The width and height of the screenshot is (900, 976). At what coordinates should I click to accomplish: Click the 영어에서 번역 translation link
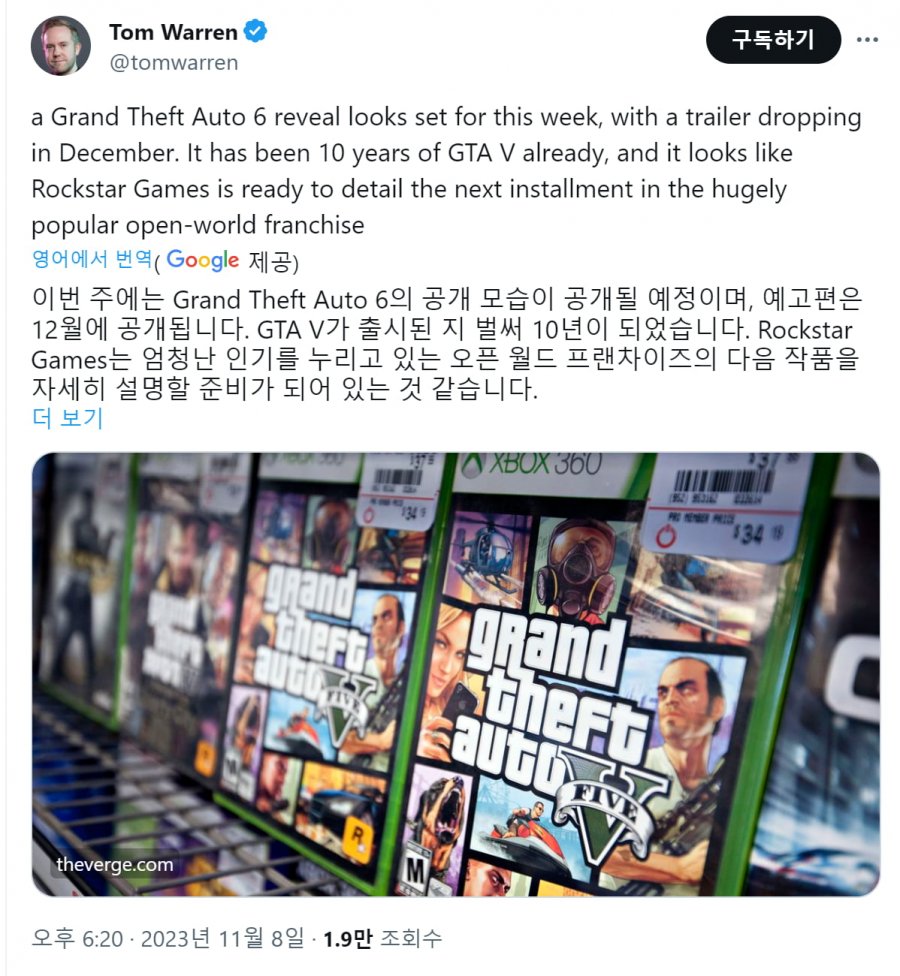click(92, 258)
